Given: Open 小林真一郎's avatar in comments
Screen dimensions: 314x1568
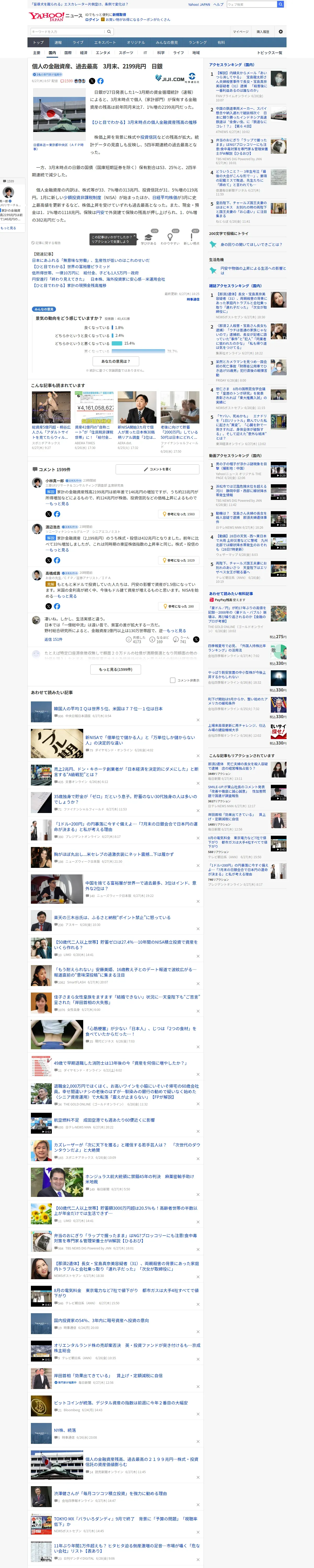Looking at the screenshot, I should pos(37,482).
